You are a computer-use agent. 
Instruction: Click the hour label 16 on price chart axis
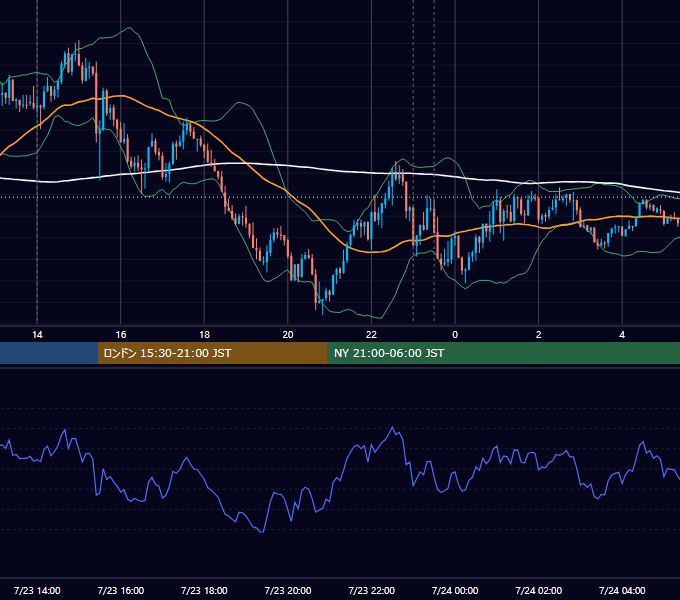tap(121, 335)
